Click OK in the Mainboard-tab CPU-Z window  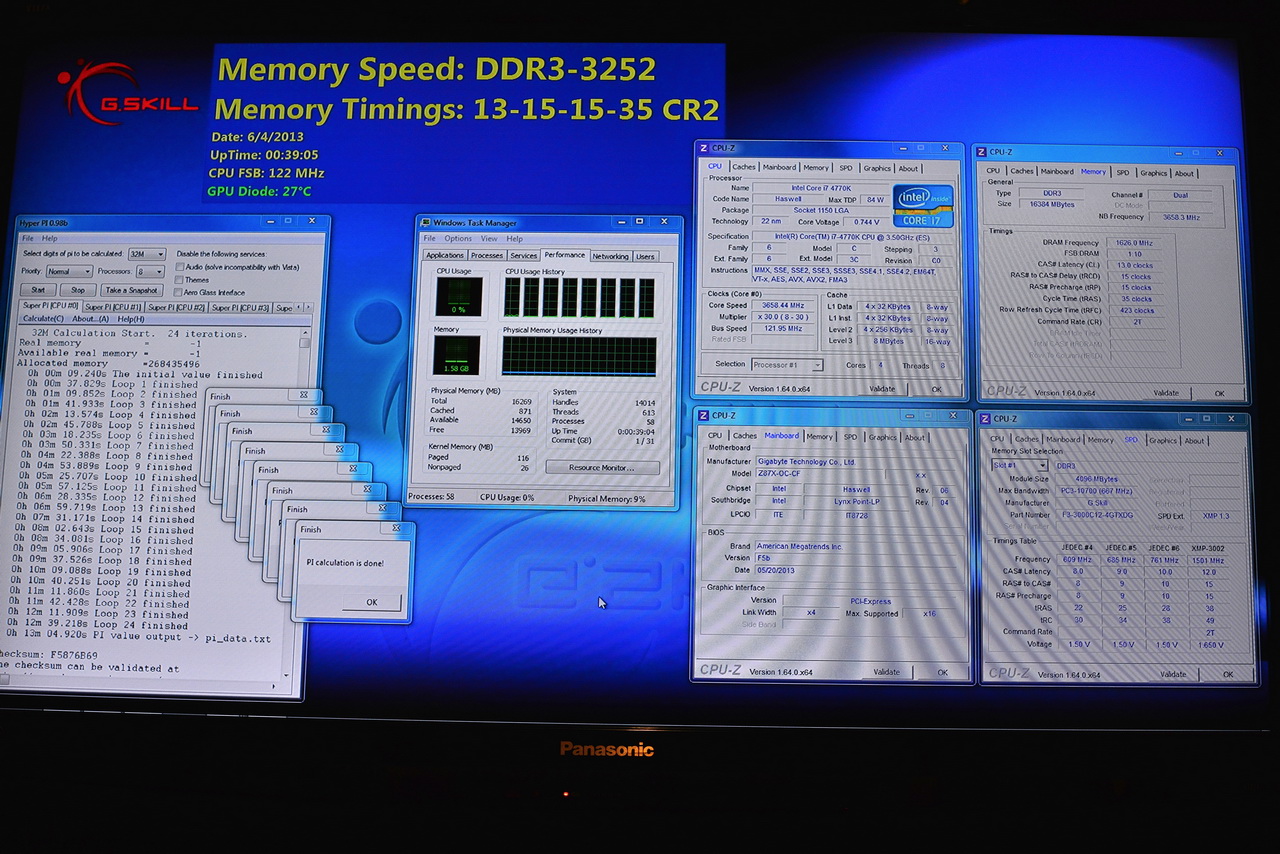[x=942, y=672]
